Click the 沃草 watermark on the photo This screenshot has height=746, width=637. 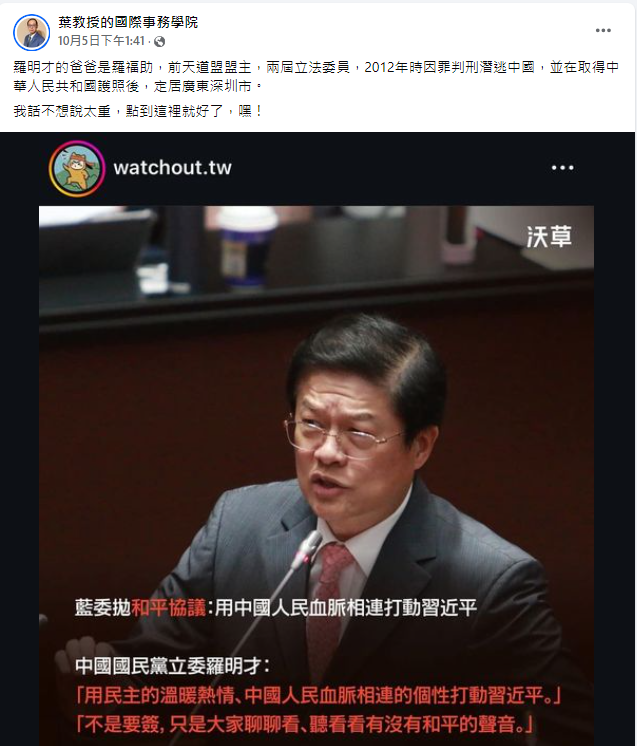tap(549, 236)
